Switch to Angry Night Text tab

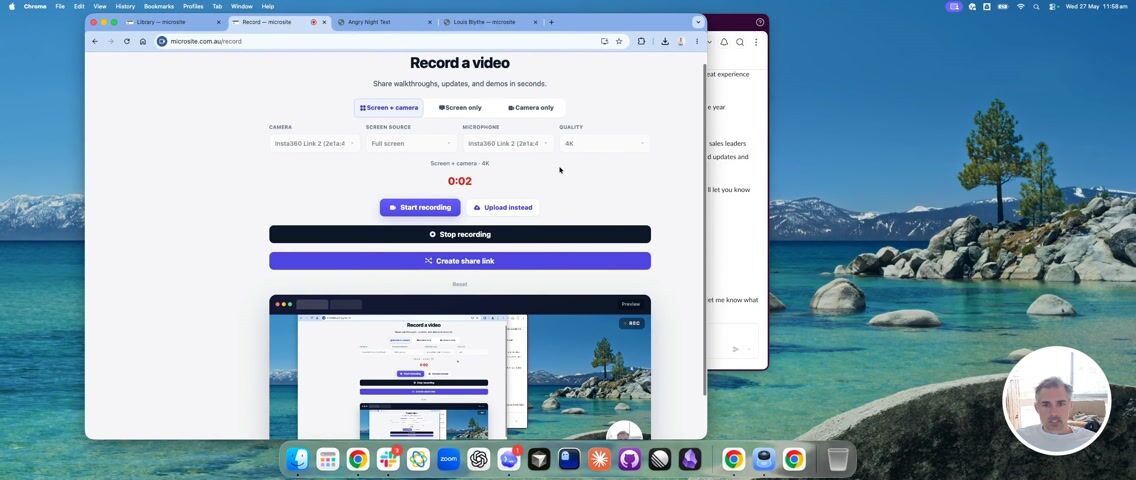[382, 22]
